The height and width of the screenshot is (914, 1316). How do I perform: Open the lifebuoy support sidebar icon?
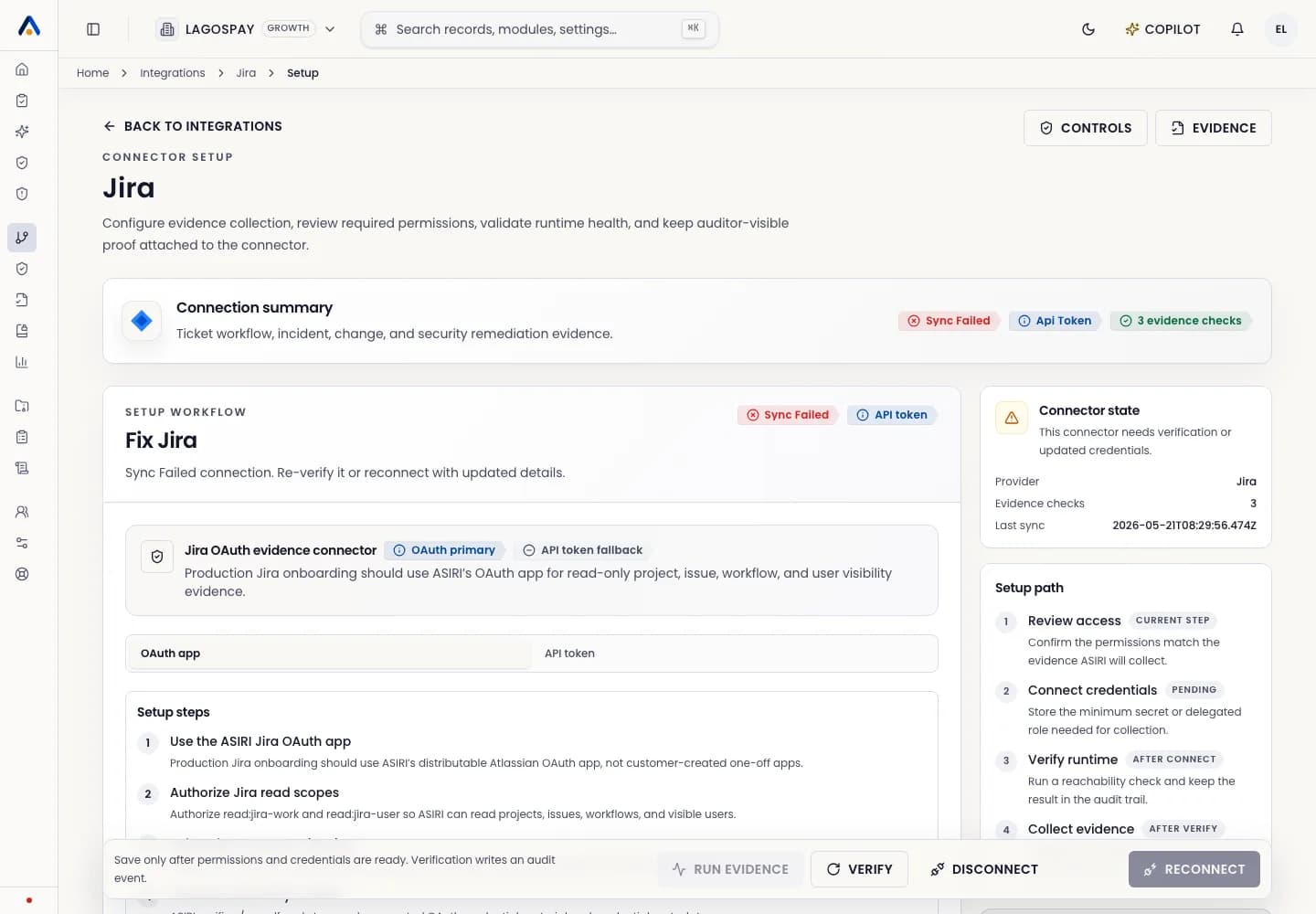22,574
